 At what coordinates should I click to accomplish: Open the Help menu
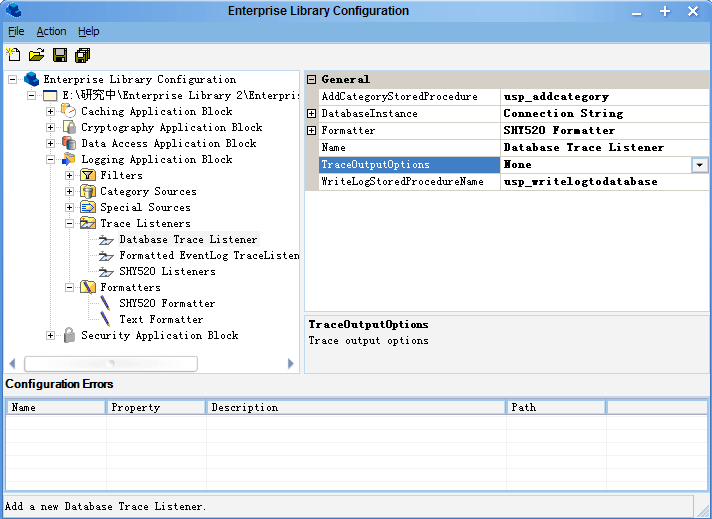pyautogui.click(x=89, y=31)
